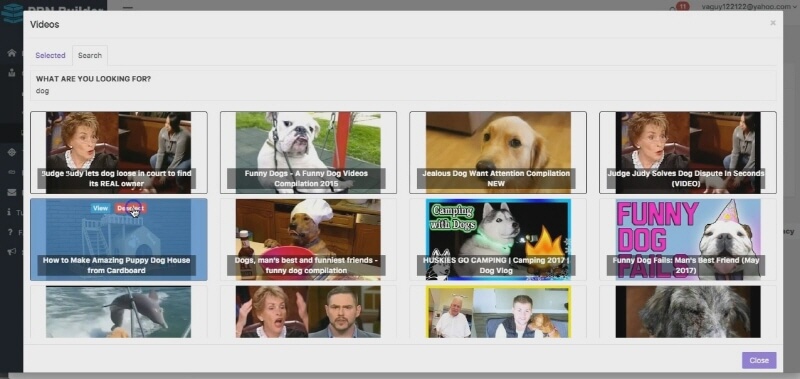Screen dimensions: 800x379
Task: Select the Huskies Go Camping video
Action: pos(498,240)
